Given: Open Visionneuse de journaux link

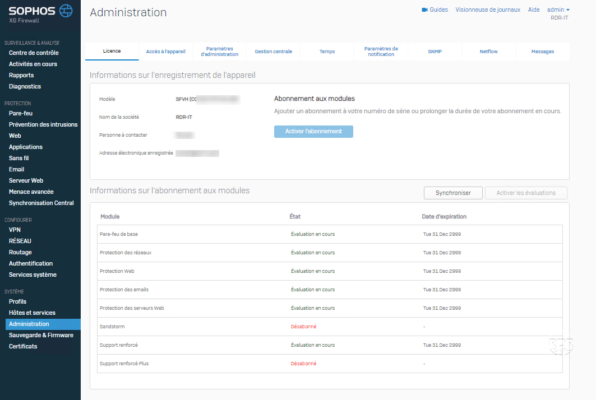Looking at the screenshot, I should 488,10.
